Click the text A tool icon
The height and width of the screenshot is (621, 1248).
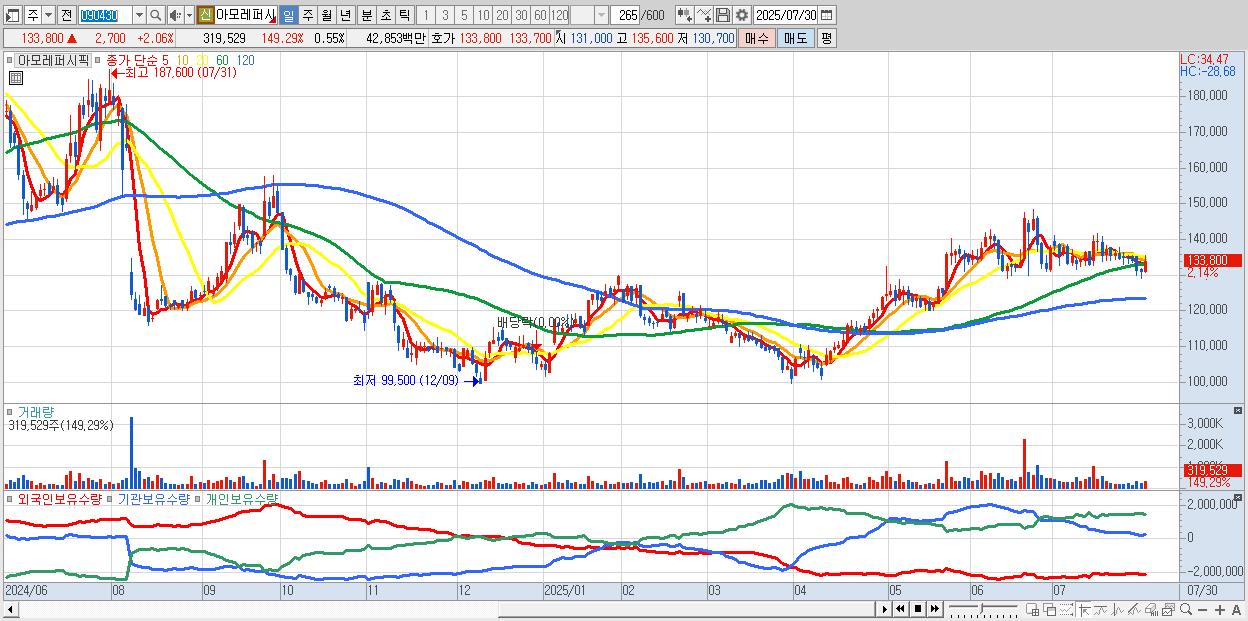coord(1236,610)
